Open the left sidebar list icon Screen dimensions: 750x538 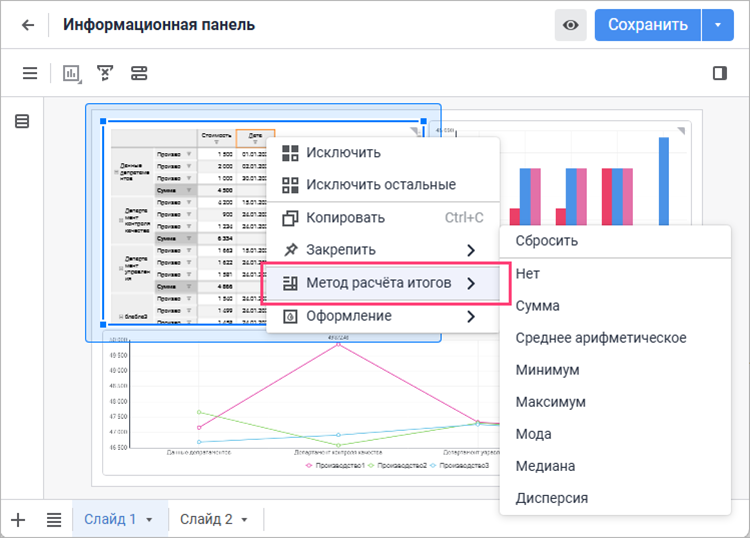pos(22,121)
